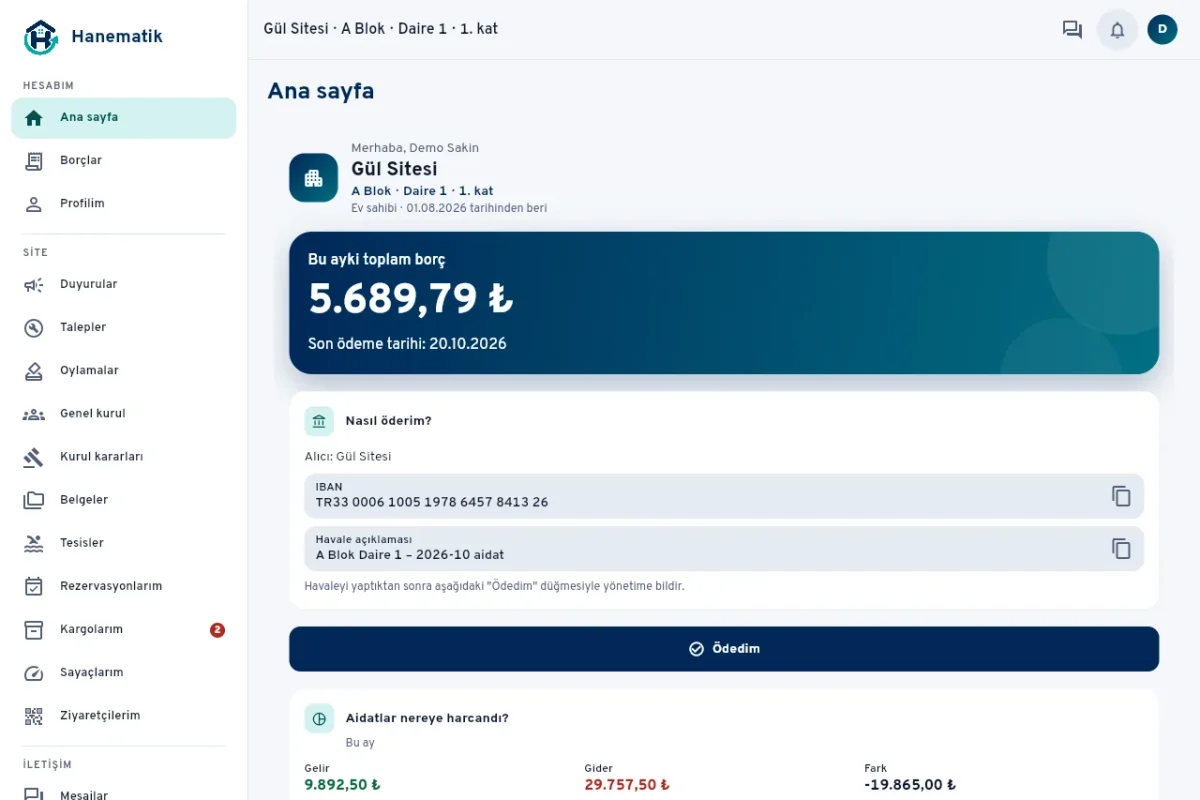Click the Fark amount -19.865,00 ₺
Image resolution: width=1200 pixels, height=800 pixels.
point(910,785)
